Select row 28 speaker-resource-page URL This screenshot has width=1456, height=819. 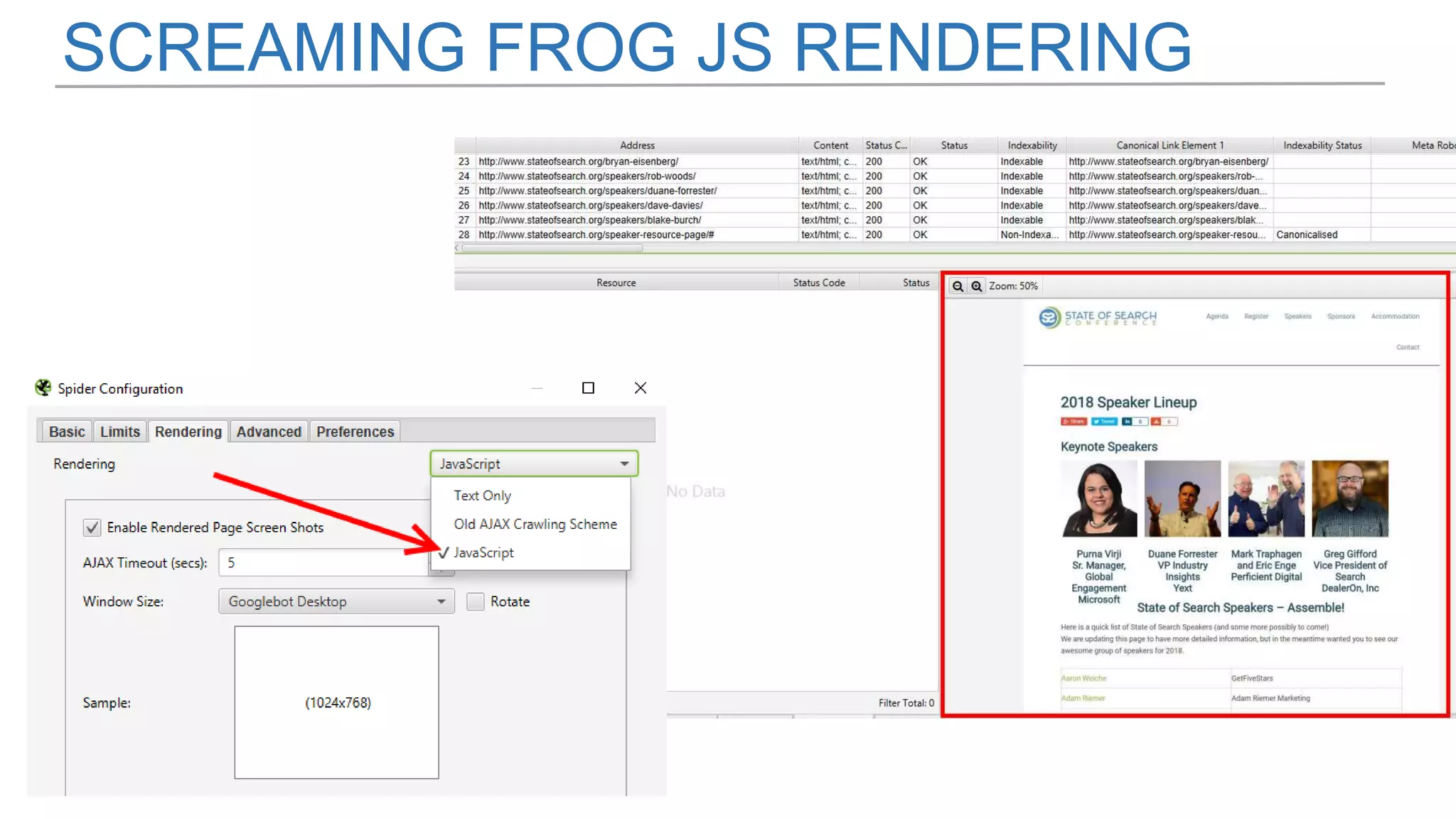pyautogui.click(x=596, y=235)
